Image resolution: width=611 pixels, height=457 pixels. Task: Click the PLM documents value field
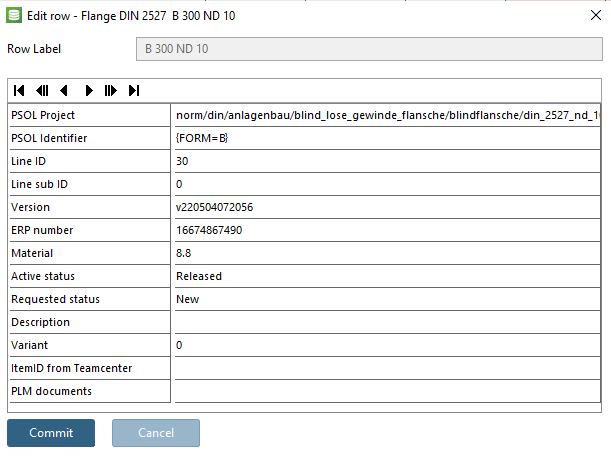pos(387,391)
